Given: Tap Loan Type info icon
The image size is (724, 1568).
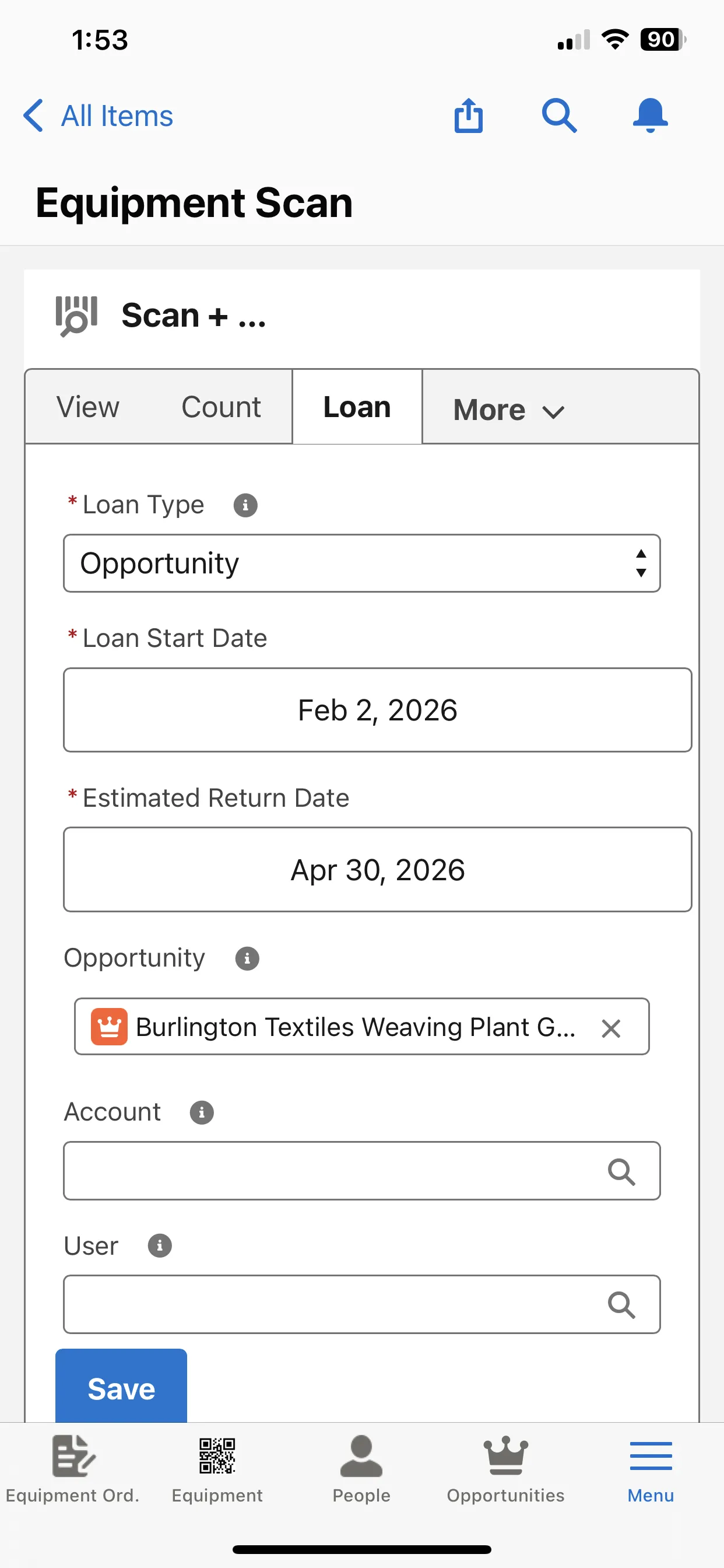Looking at the screenshot, I should tap(245, 505).
